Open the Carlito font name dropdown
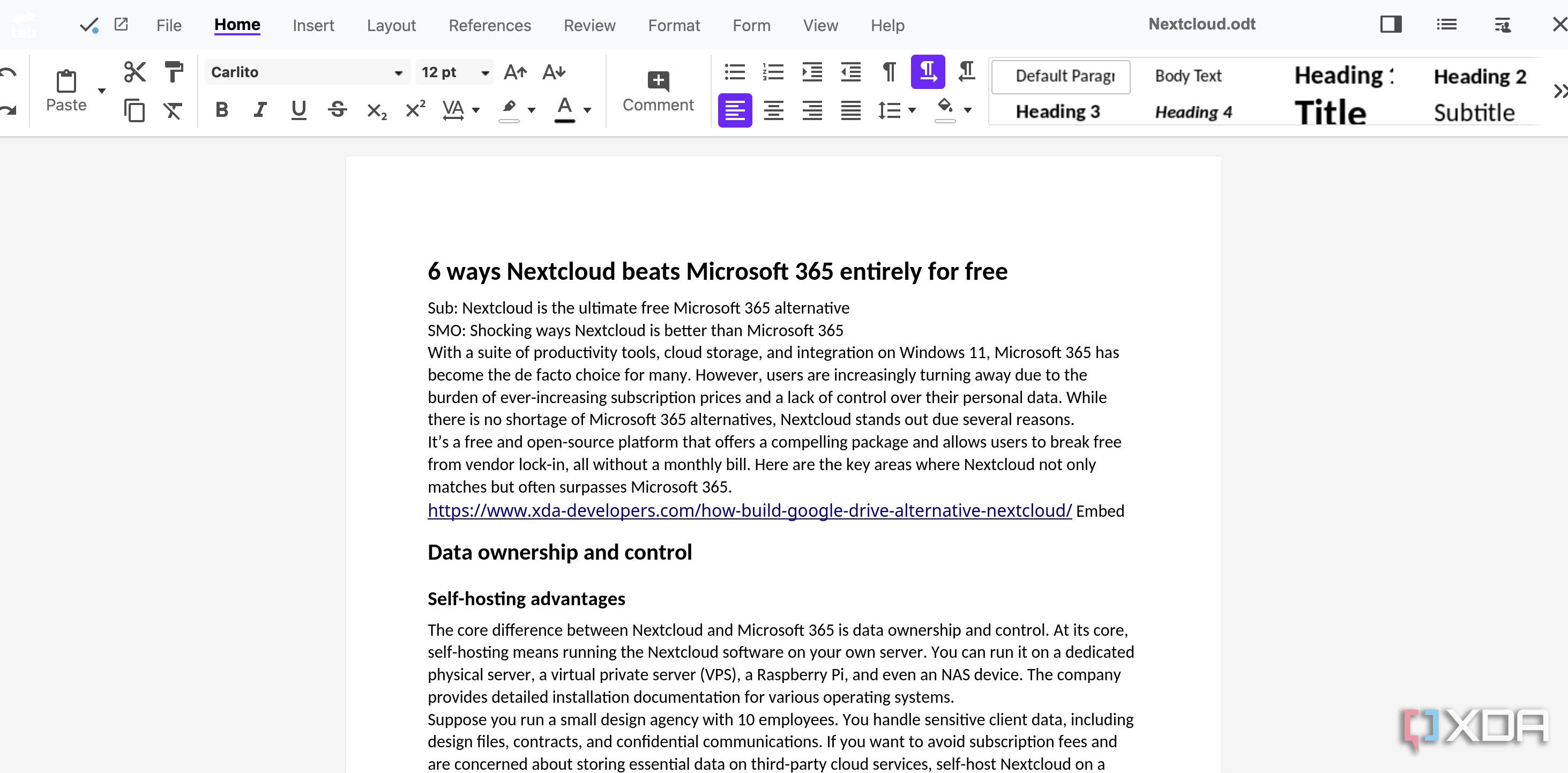The height and width of the screenshot is (773, 1568). (x=308, y=72)
